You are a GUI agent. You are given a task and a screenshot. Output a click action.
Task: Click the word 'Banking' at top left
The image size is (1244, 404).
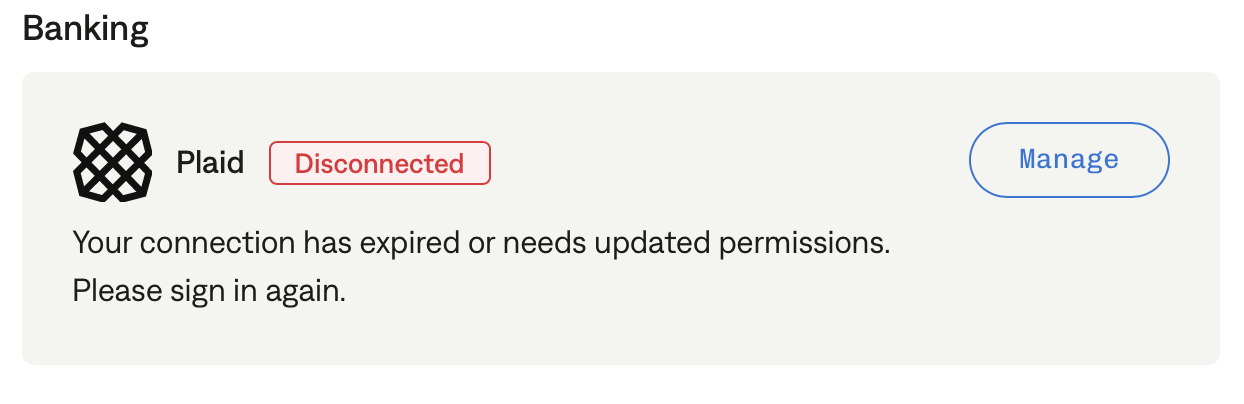[x=86, y=29]
